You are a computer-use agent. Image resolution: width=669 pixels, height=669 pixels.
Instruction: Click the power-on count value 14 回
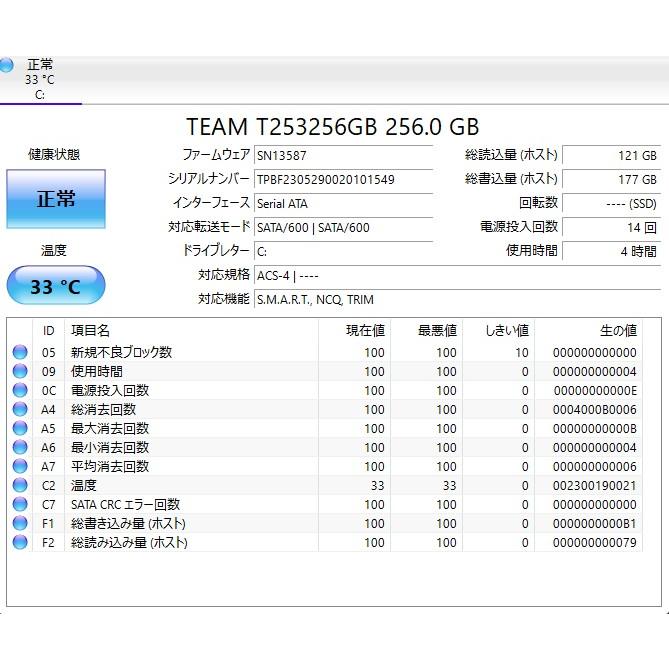click(612, 227)
